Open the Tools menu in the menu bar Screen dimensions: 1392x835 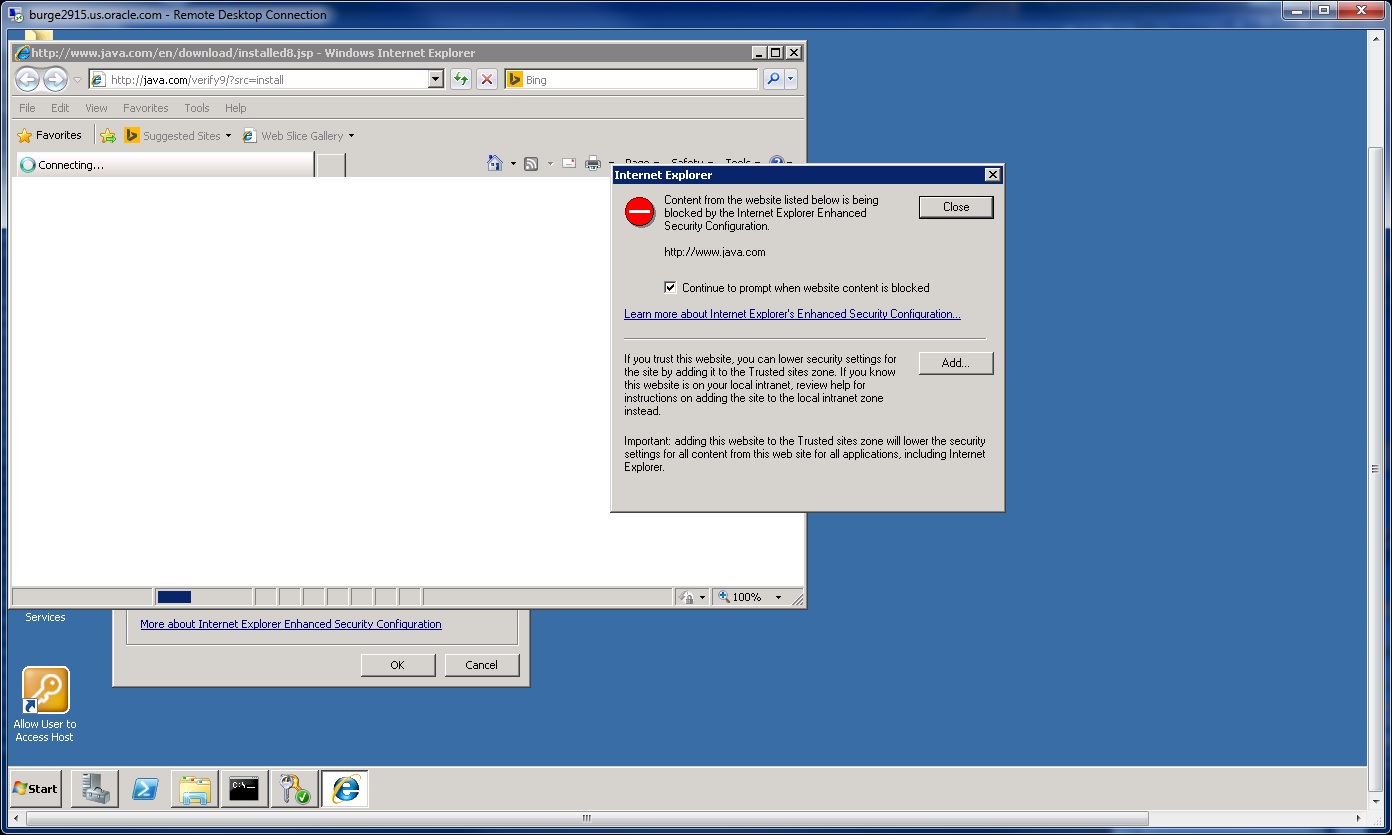pos(196,108)
